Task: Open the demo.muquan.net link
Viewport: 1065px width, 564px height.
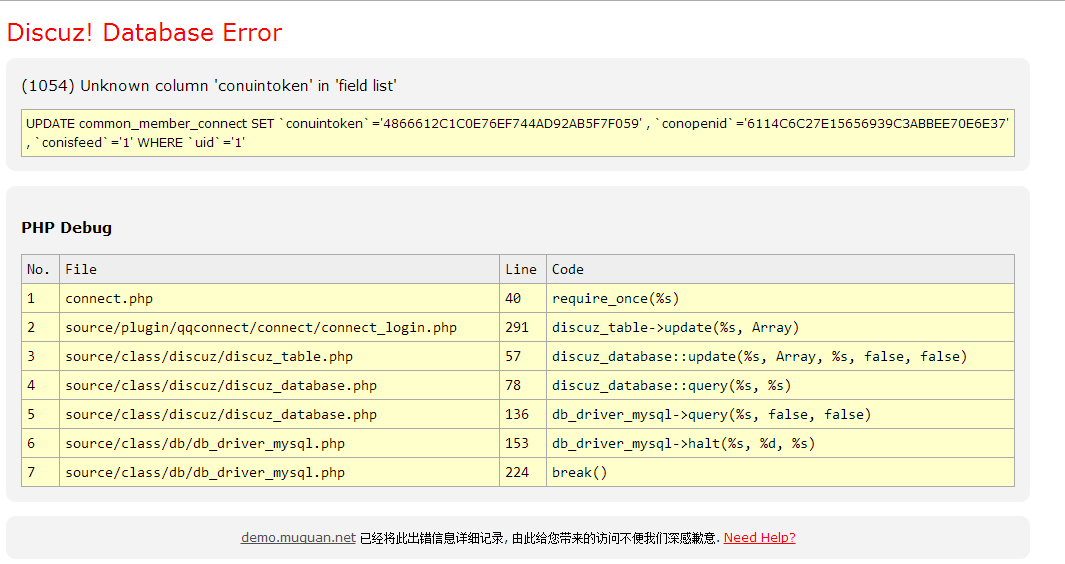Action: click(x=298, y=537)
